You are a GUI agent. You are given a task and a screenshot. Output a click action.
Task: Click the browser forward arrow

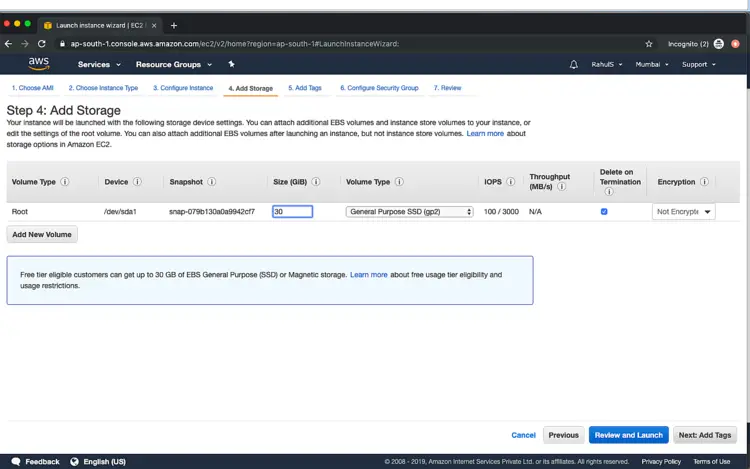(x=25, y=44)
